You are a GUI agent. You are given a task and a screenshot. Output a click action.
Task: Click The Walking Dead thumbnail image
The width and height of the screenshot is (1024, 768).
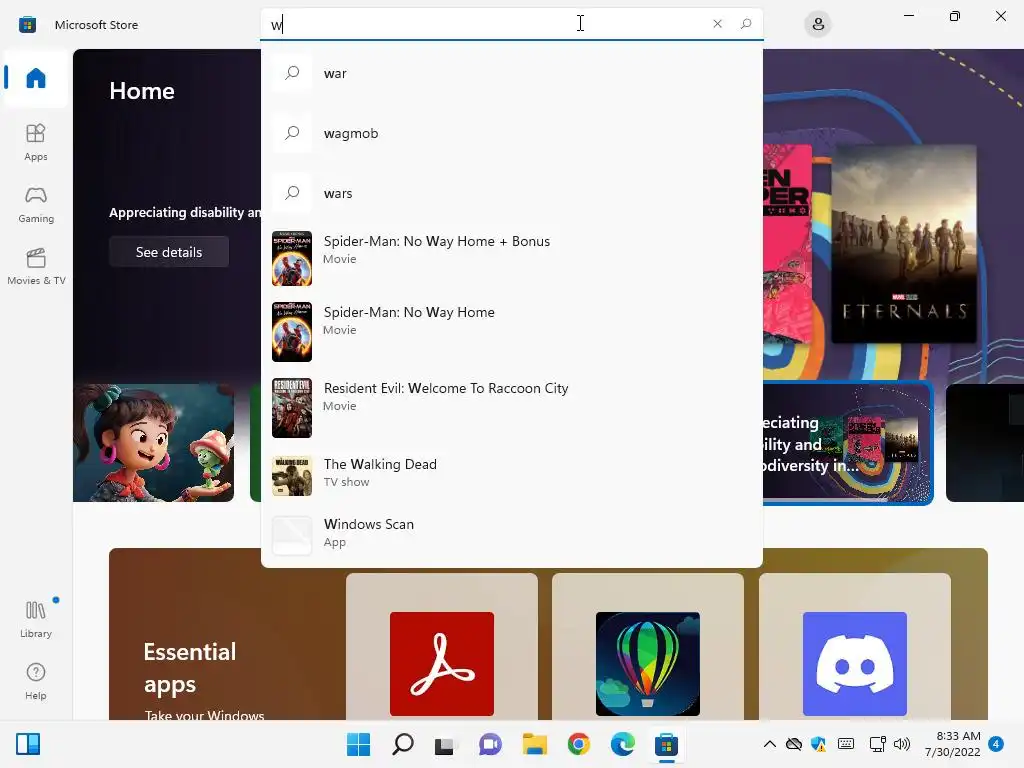(x=292, y=476)
